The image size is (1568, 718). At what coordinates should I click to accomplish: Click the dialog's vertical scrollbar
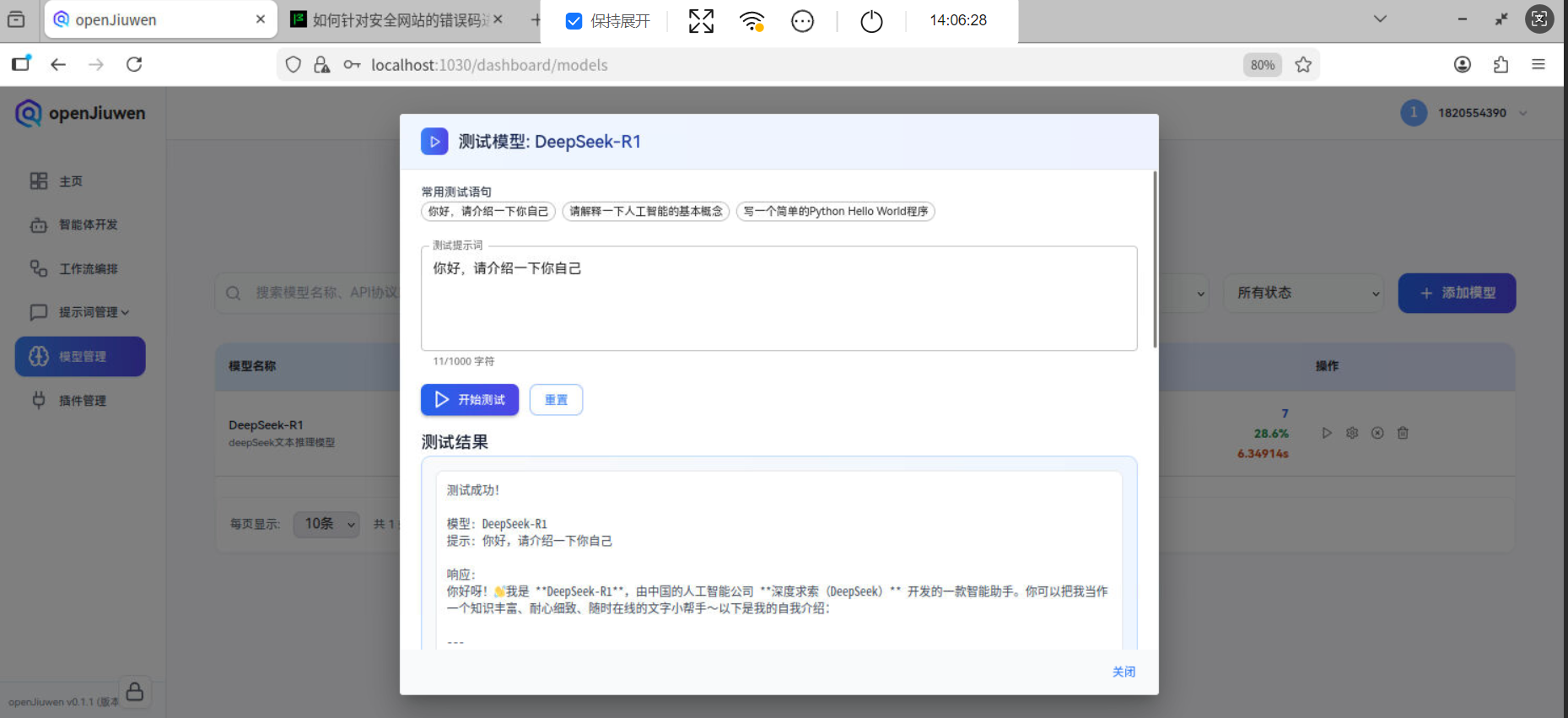1155,260
